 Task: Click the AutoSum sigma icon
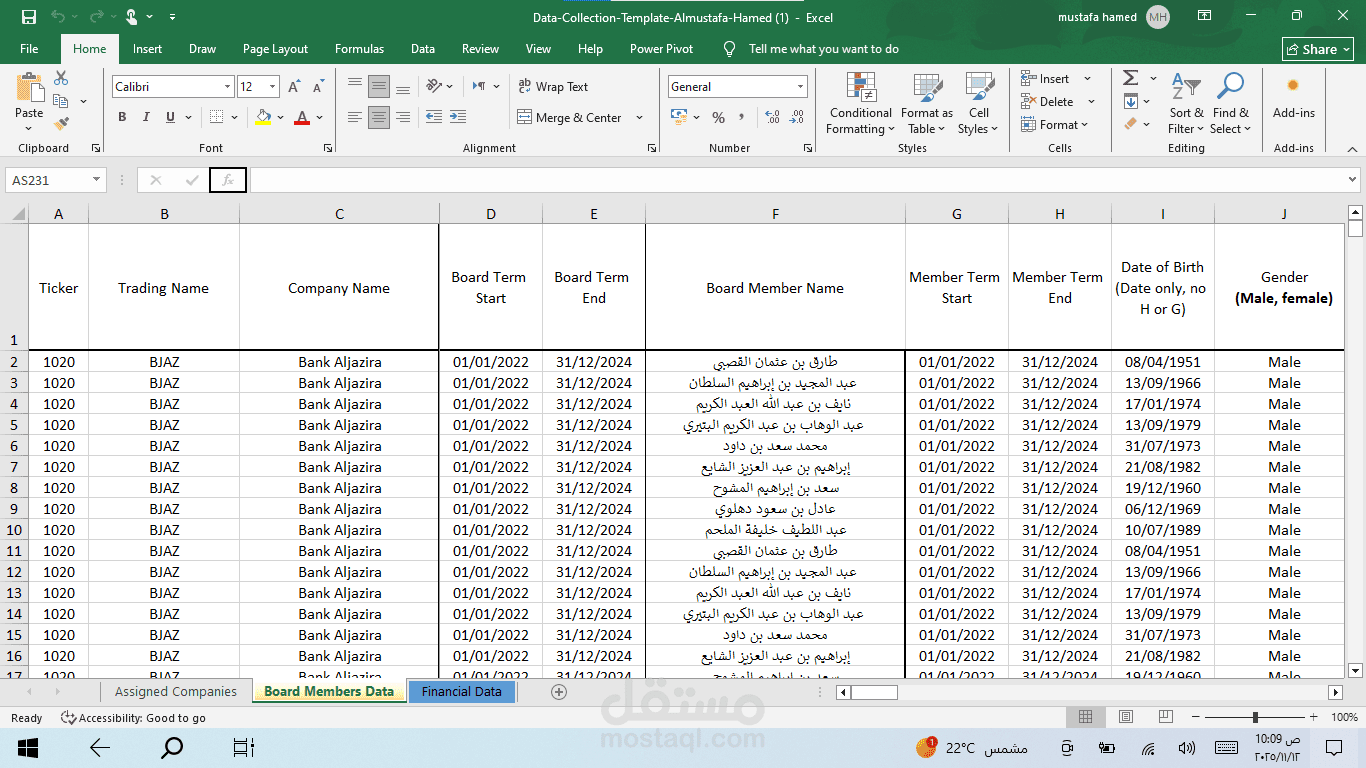tap(1131, 78)
